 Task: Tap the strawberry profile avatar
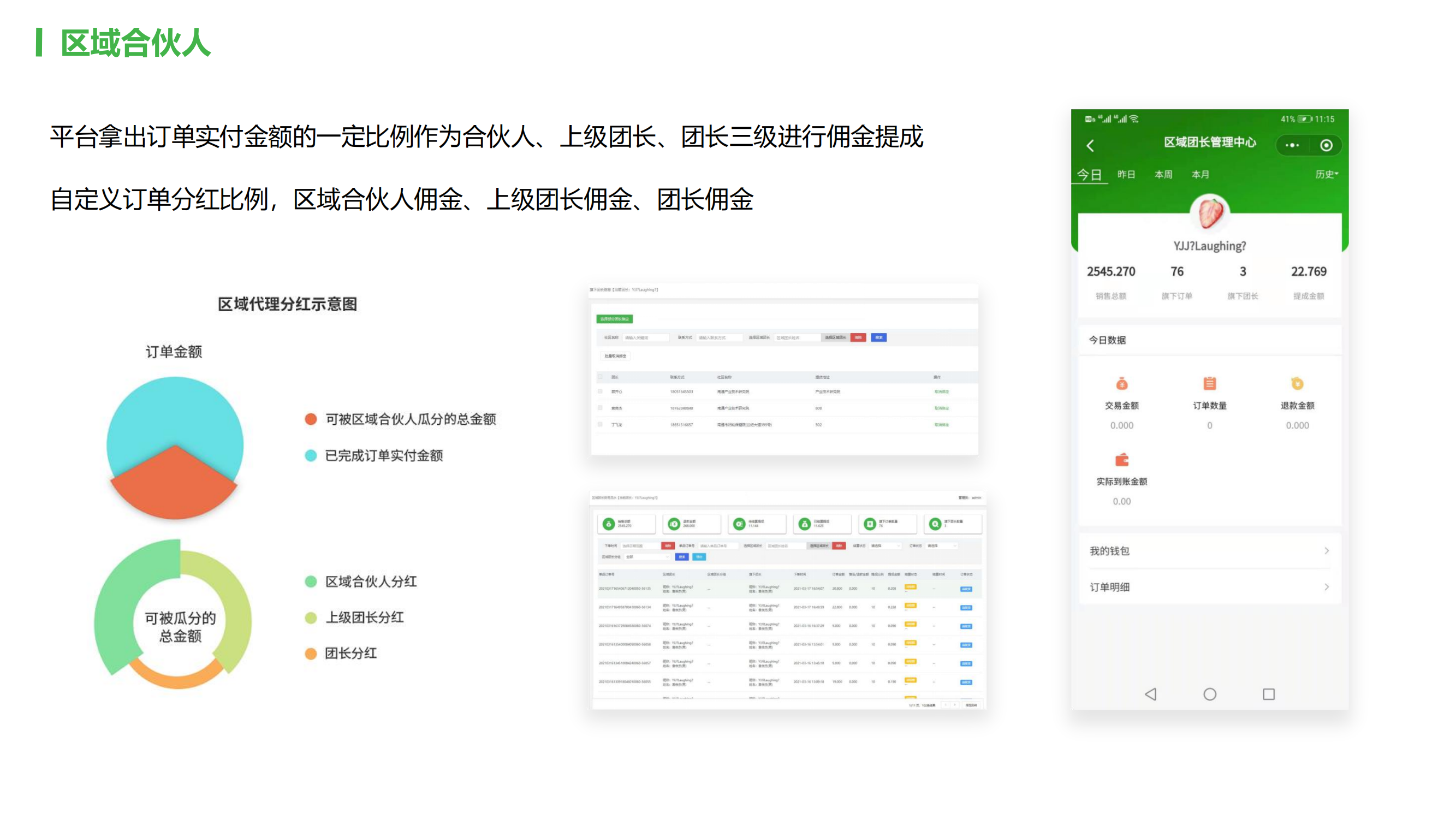tap(1210, 213)
